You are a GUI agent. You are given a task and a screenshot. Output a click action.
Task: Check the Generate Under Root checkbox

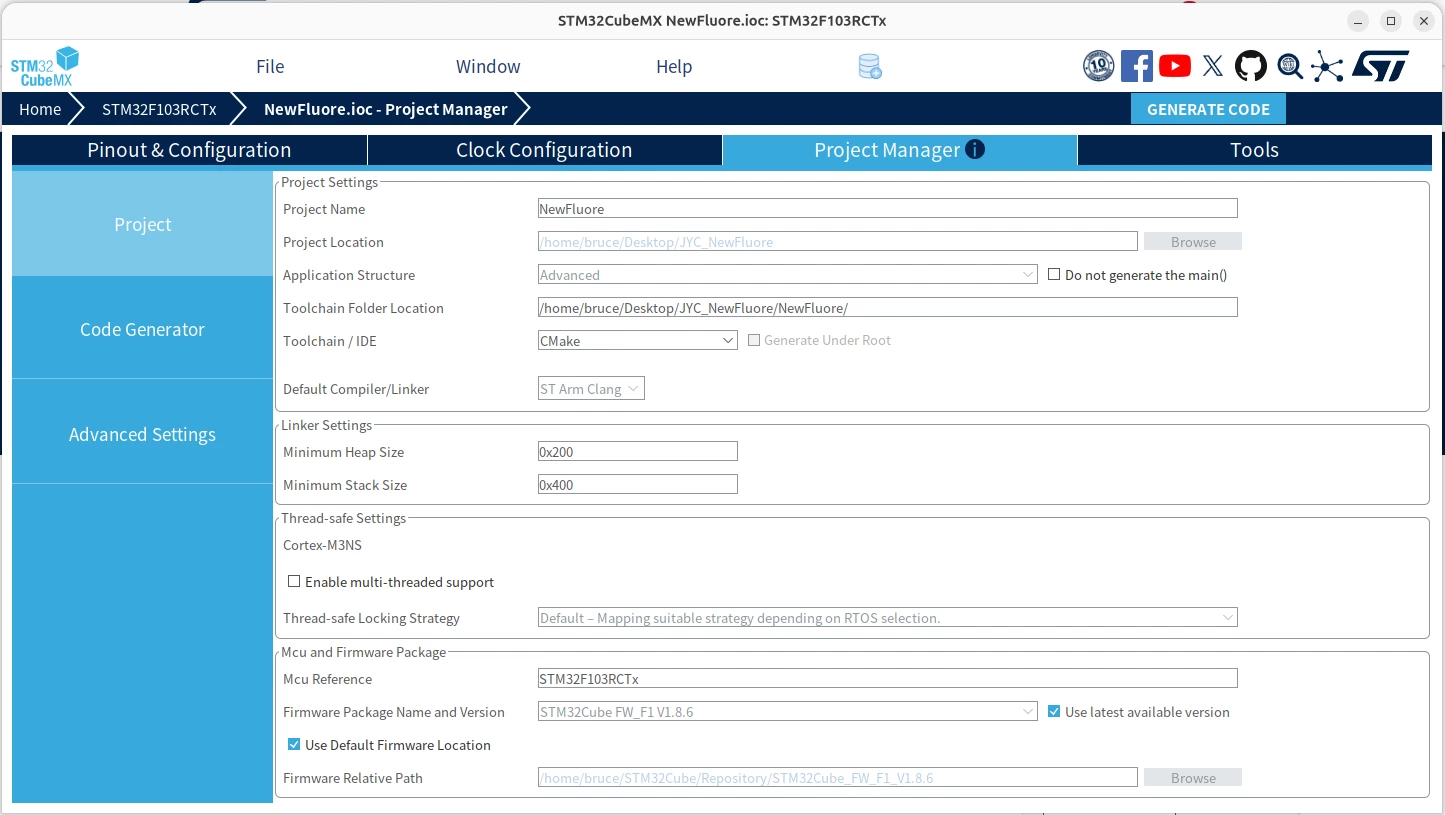[754, 340]
